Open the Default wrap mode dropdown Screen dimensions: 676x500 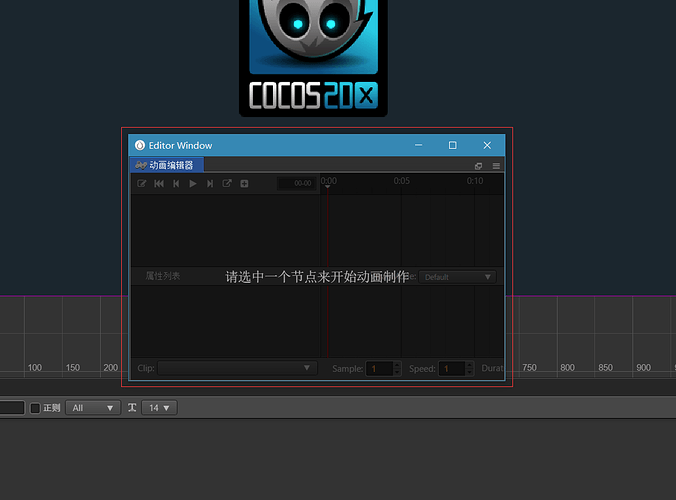(x=457, y=277)
